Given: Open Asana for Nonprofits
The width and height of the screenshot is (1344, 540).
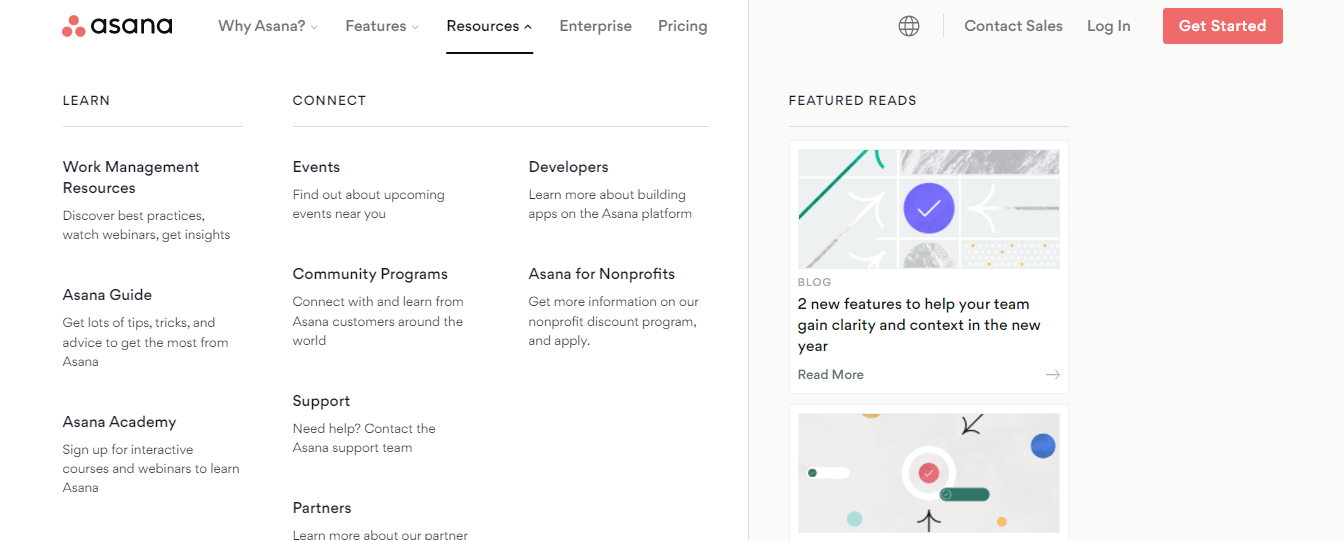Looking at the screenshot, I should coord(602,274).
